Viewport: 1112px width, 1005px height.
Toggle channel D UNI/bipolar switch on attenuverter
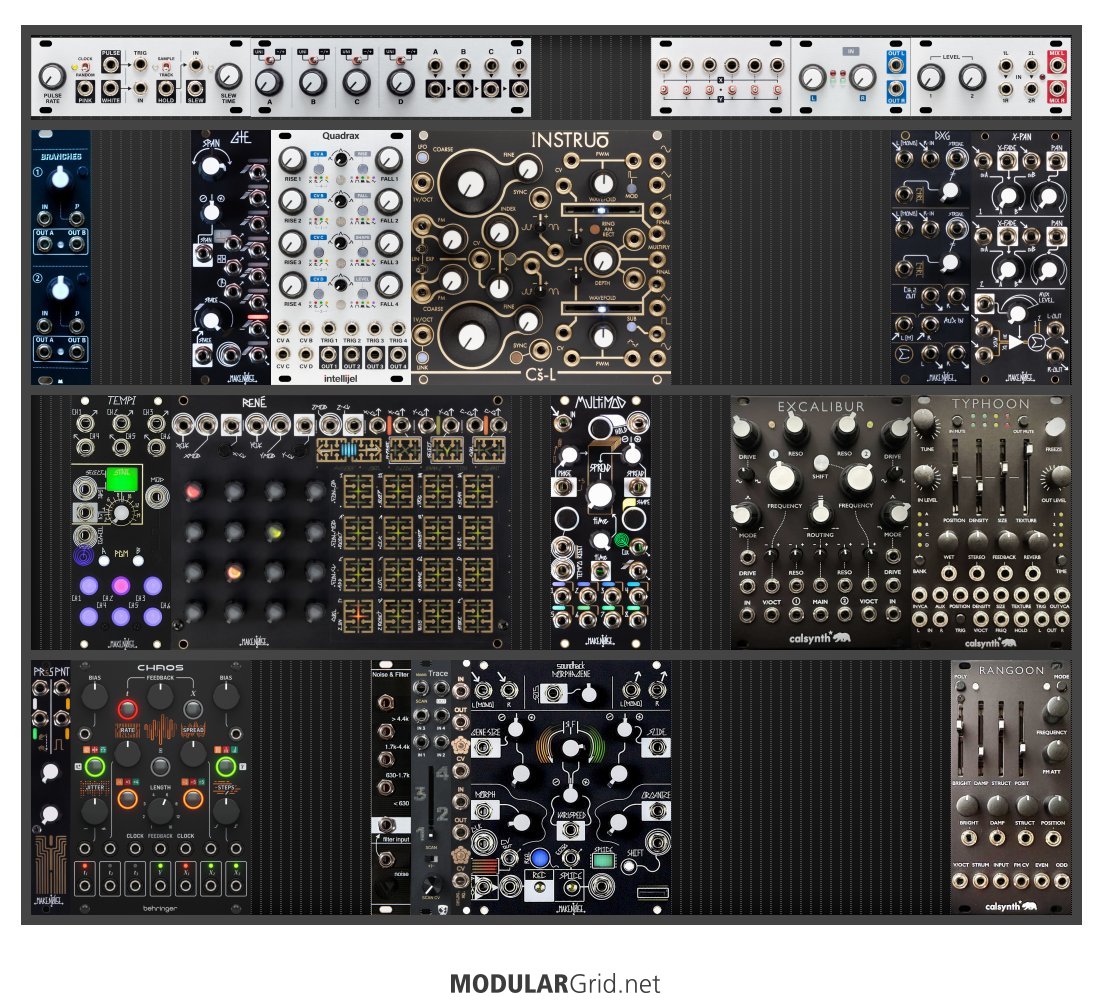399,62
